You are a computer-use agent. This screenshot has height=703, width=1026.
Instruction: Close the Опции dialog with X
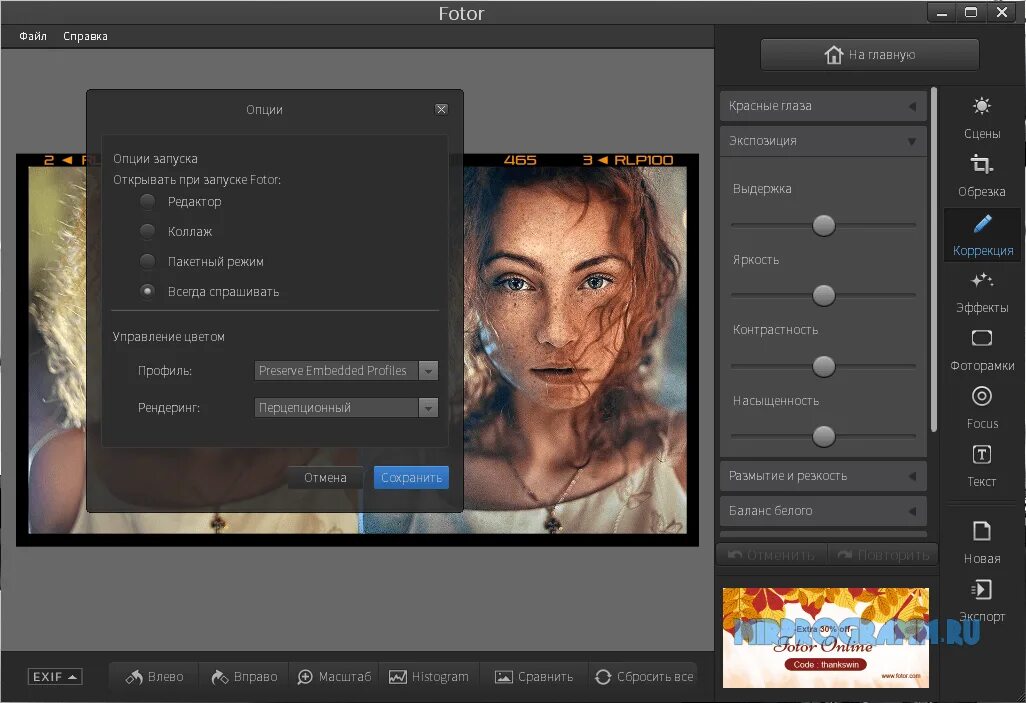[442, 109]
